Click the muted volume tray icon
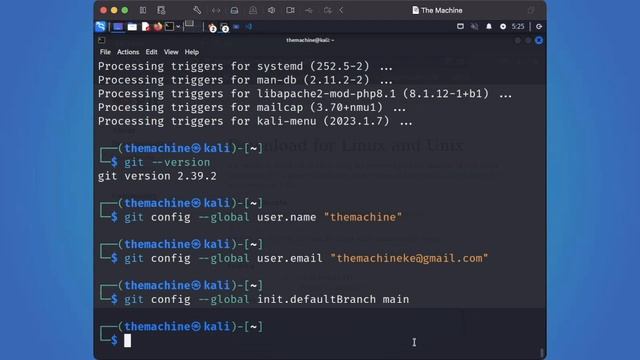The height and width of the screenshot is (360, 640). (x=474, y=27)
